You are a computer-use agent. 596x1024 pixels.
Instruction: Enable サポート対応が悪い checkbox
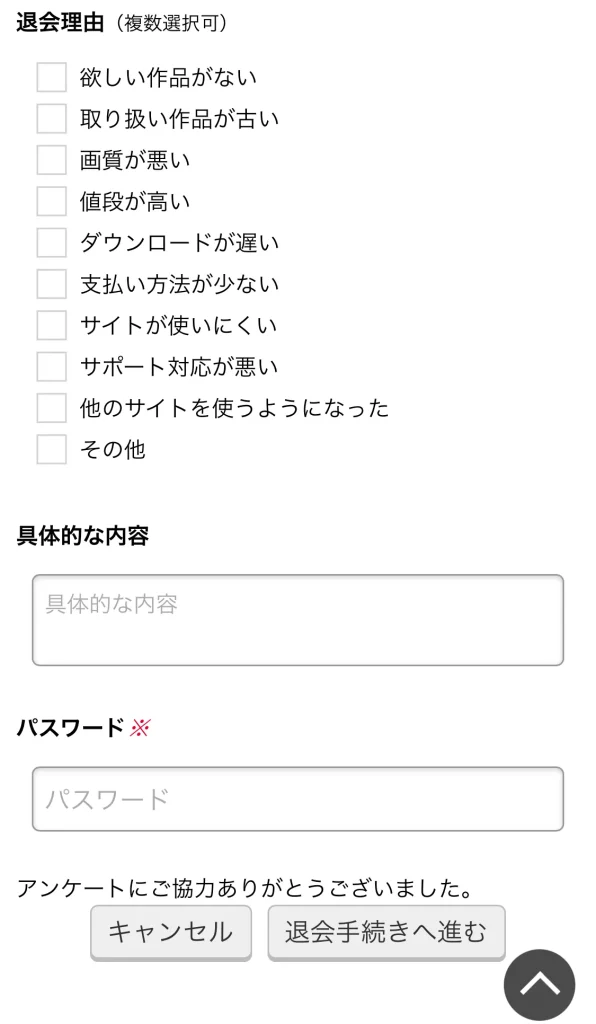click(x=49, y=367)
